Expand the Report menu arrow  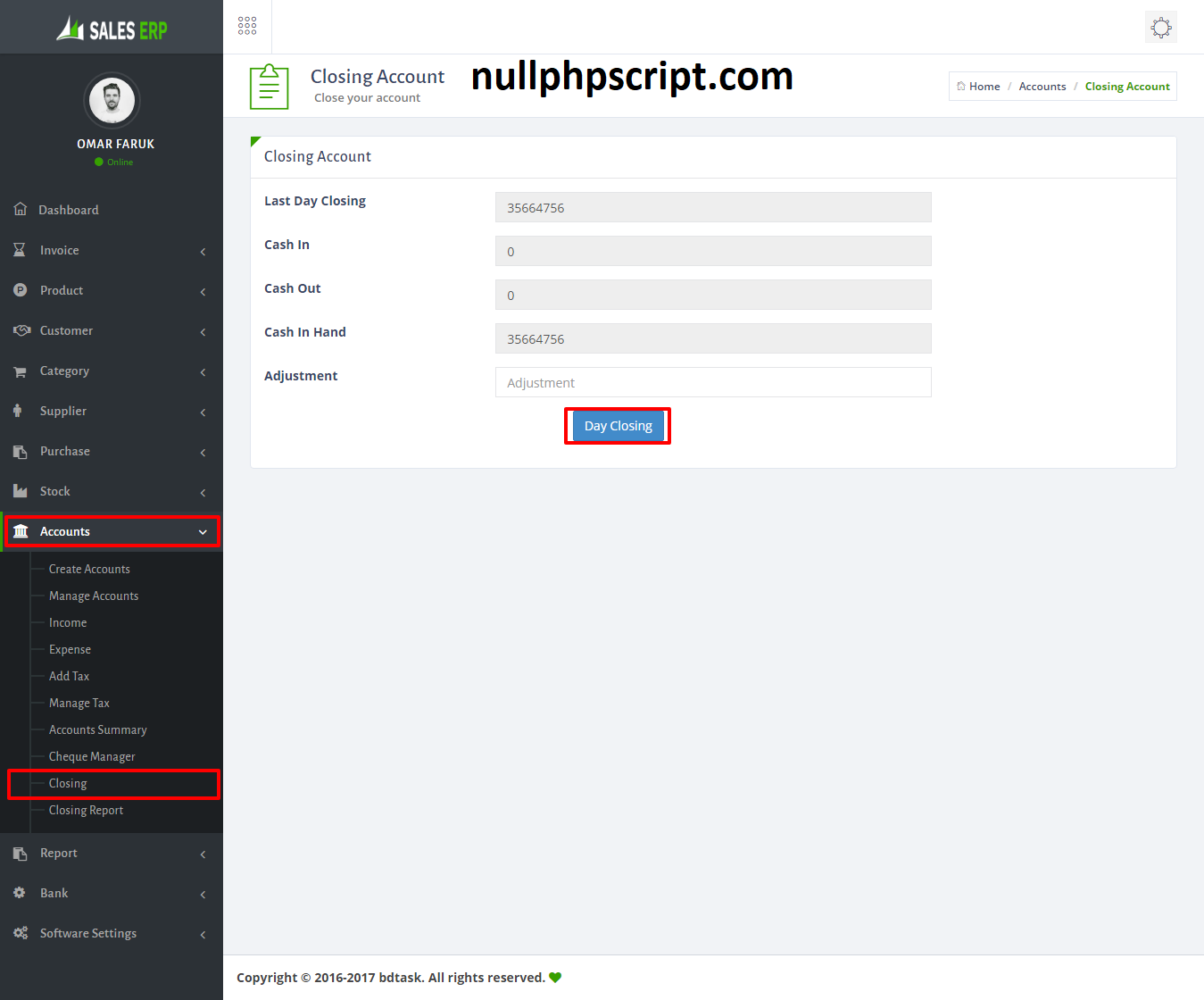coord(203,854)
